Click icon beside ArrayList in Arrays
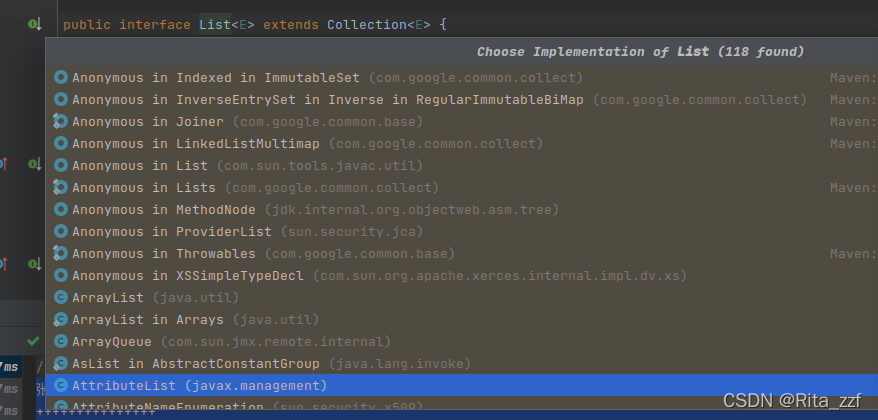This screenshot has height=420, width=878. coord(60,320)
